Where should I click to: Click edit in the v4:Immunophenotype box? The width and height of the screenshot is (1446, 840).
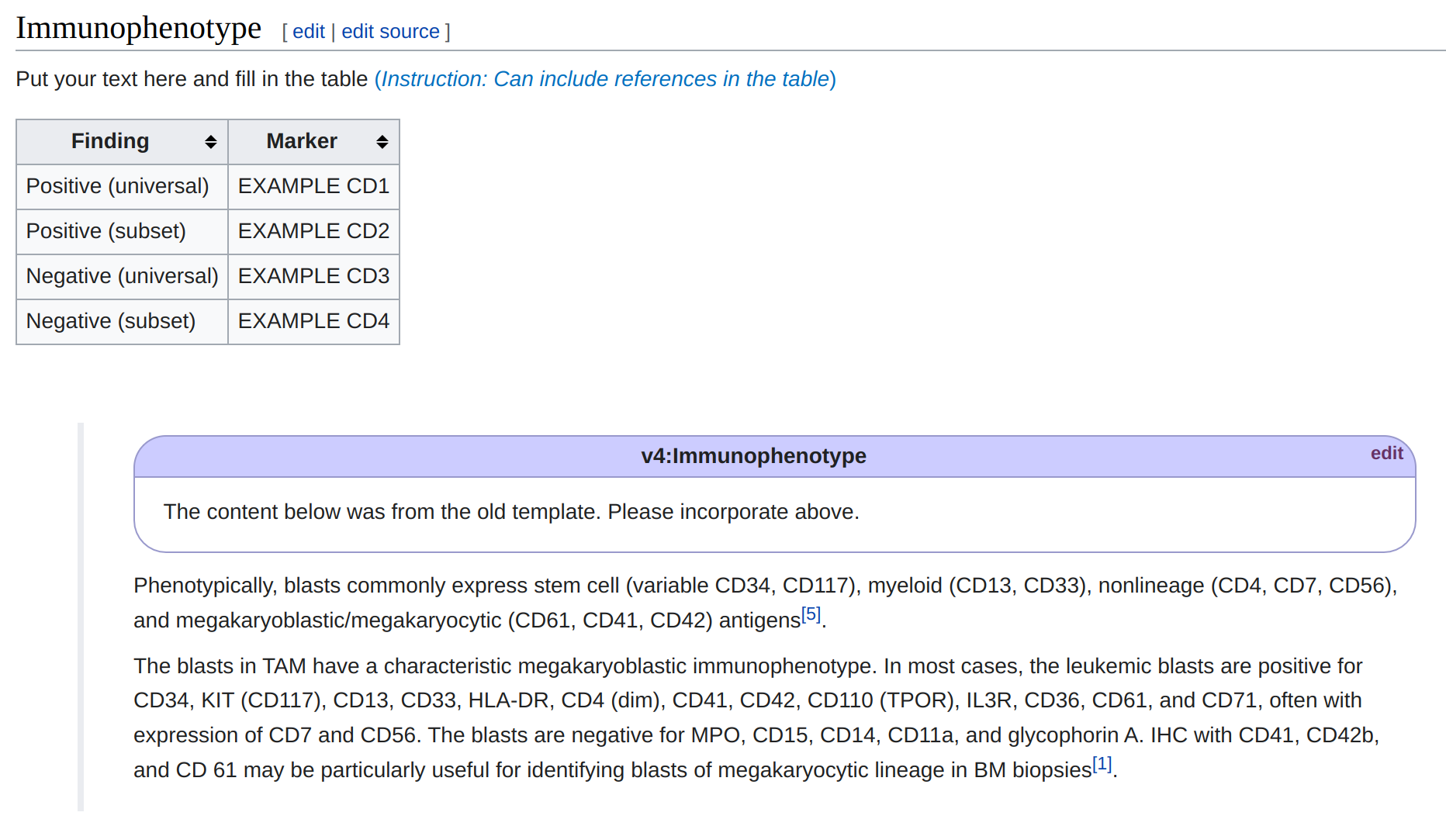[x=1386, y=454]
